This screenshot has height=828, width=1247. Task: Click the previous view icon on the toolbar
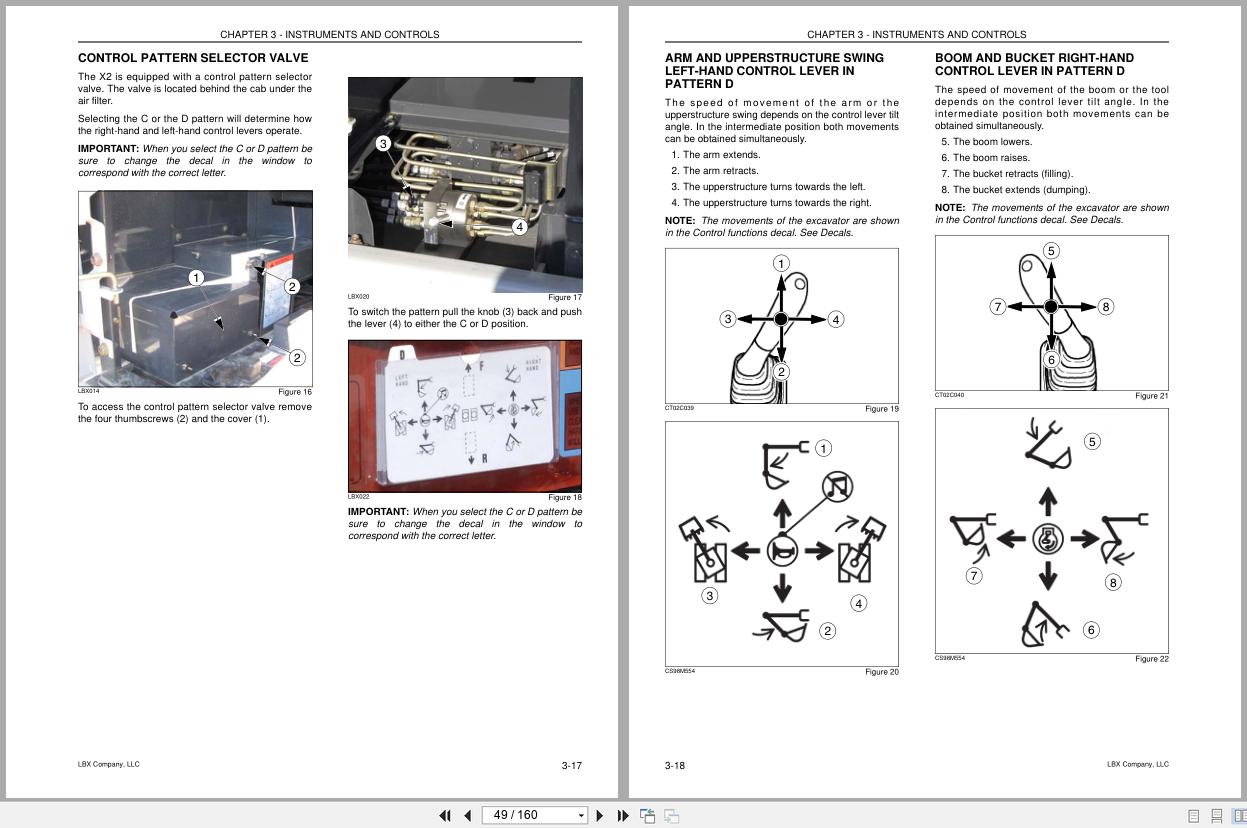(x=648, y=815)
